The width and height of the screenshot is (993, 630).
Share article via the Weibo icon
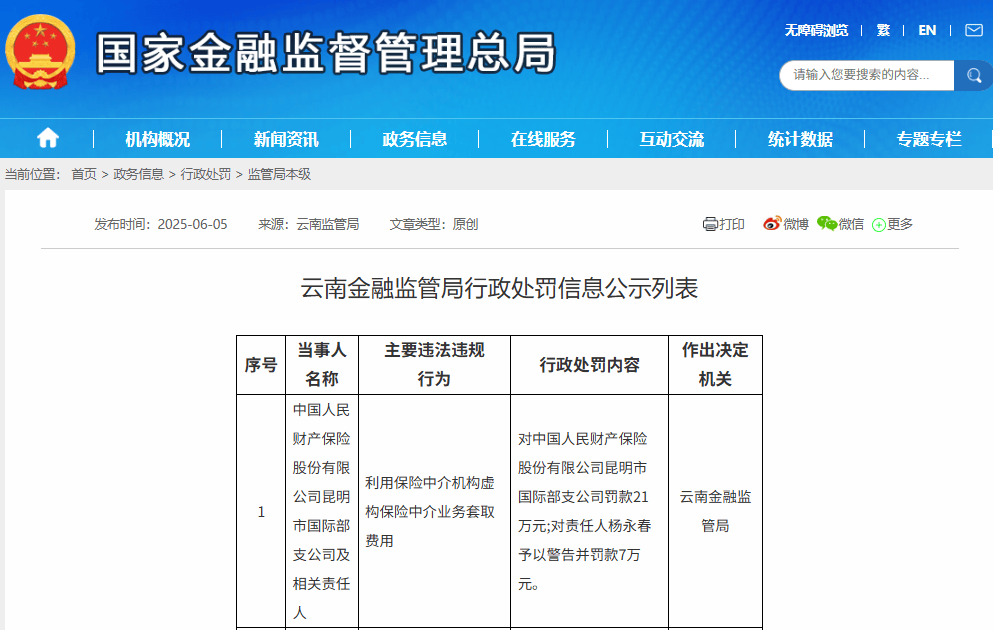pos(769,223)
